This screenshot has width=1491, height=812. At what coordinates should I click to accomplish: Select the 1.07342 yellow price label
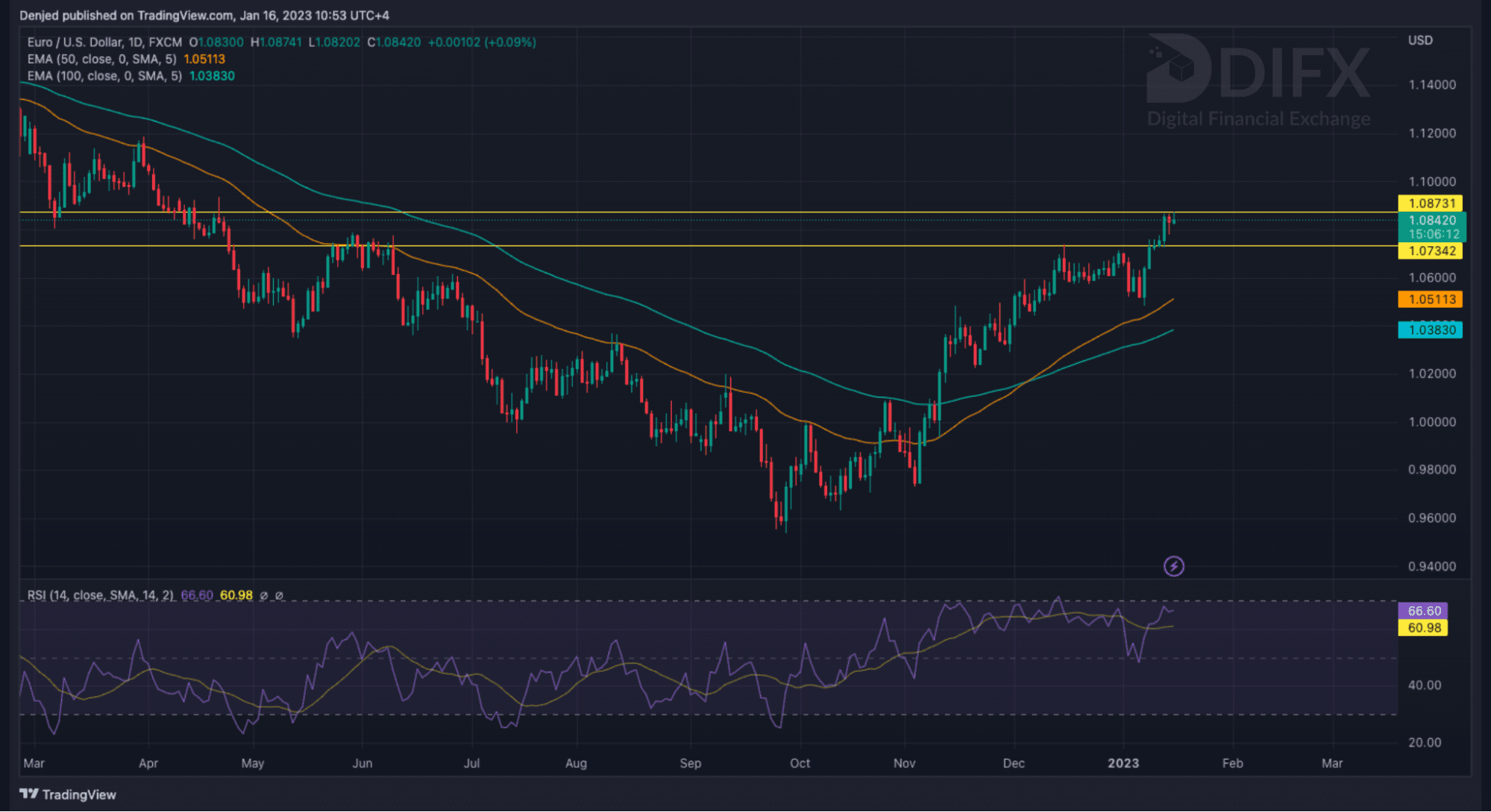[1430, 251]
